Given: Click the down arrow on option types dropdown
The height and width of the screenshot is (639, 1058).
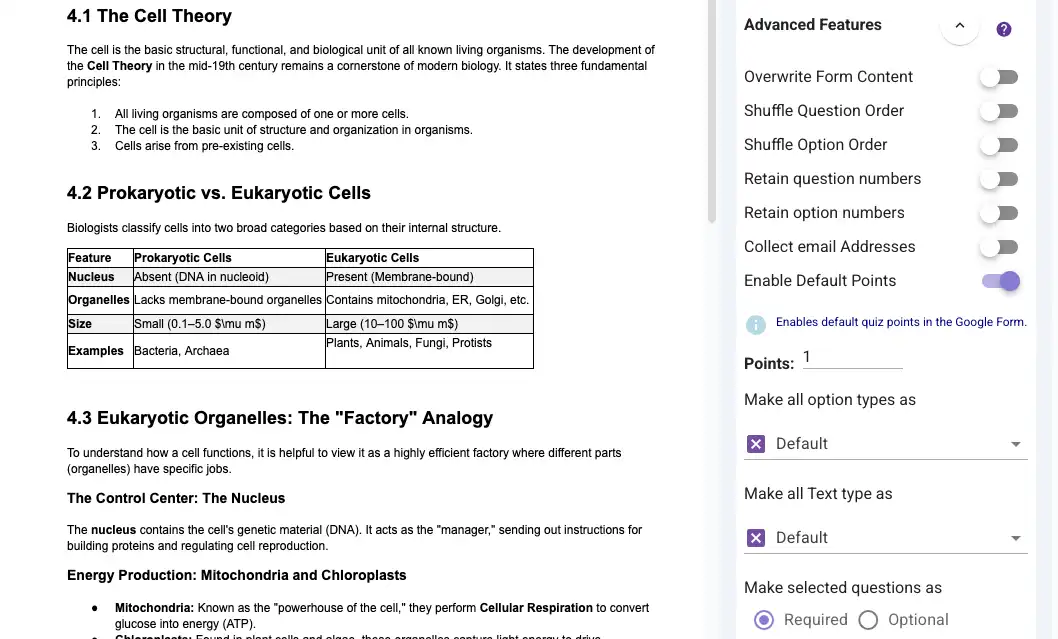Looking at the screenshot, I should [1016, 443].
